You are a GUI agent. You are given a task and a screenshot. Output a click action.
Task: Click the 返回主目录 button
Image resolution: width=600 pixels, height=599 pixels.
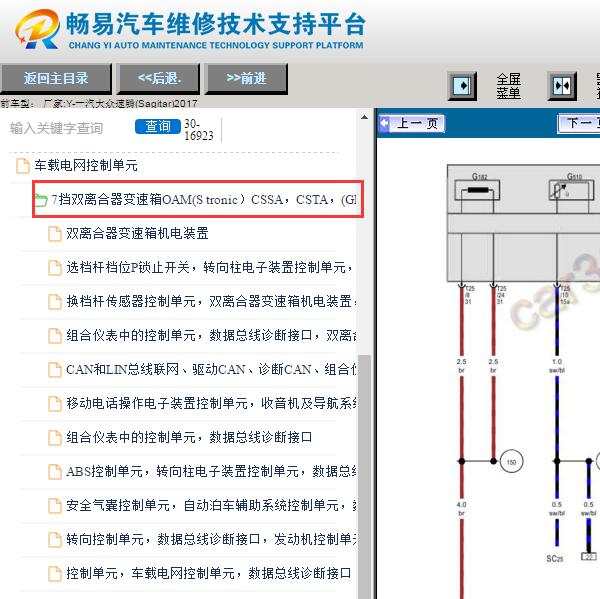(56, 79)
